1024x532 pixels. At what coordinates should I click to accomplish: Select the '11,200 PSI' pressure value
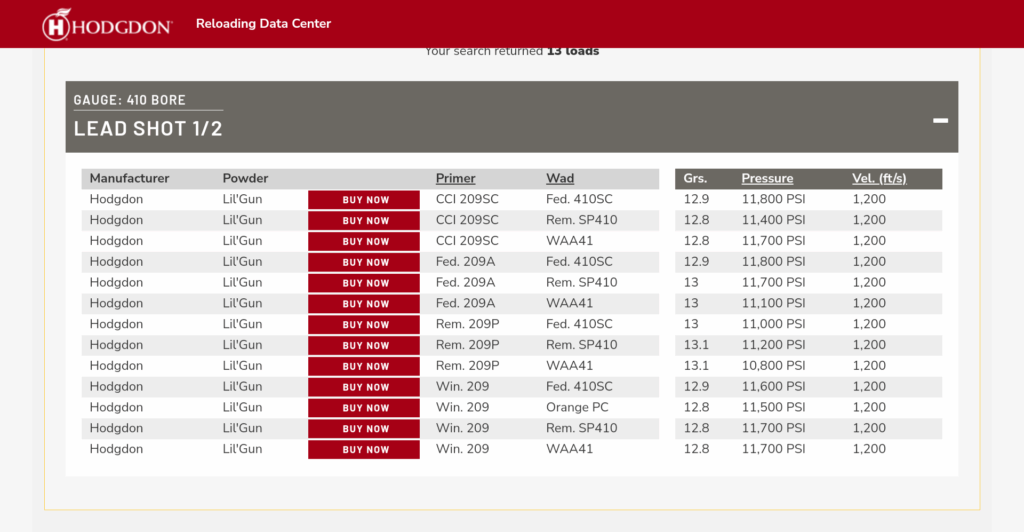tap(773, 345)
